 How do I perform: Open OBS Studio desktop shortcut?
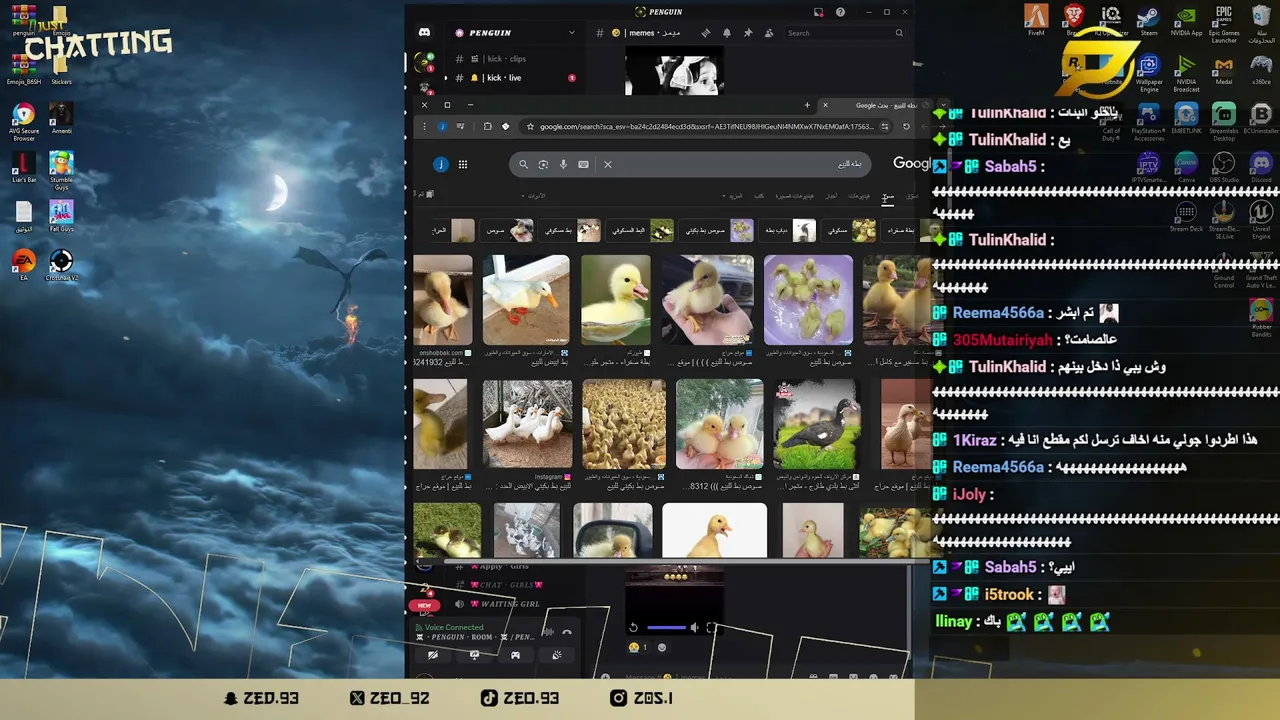coord(1224,168)
